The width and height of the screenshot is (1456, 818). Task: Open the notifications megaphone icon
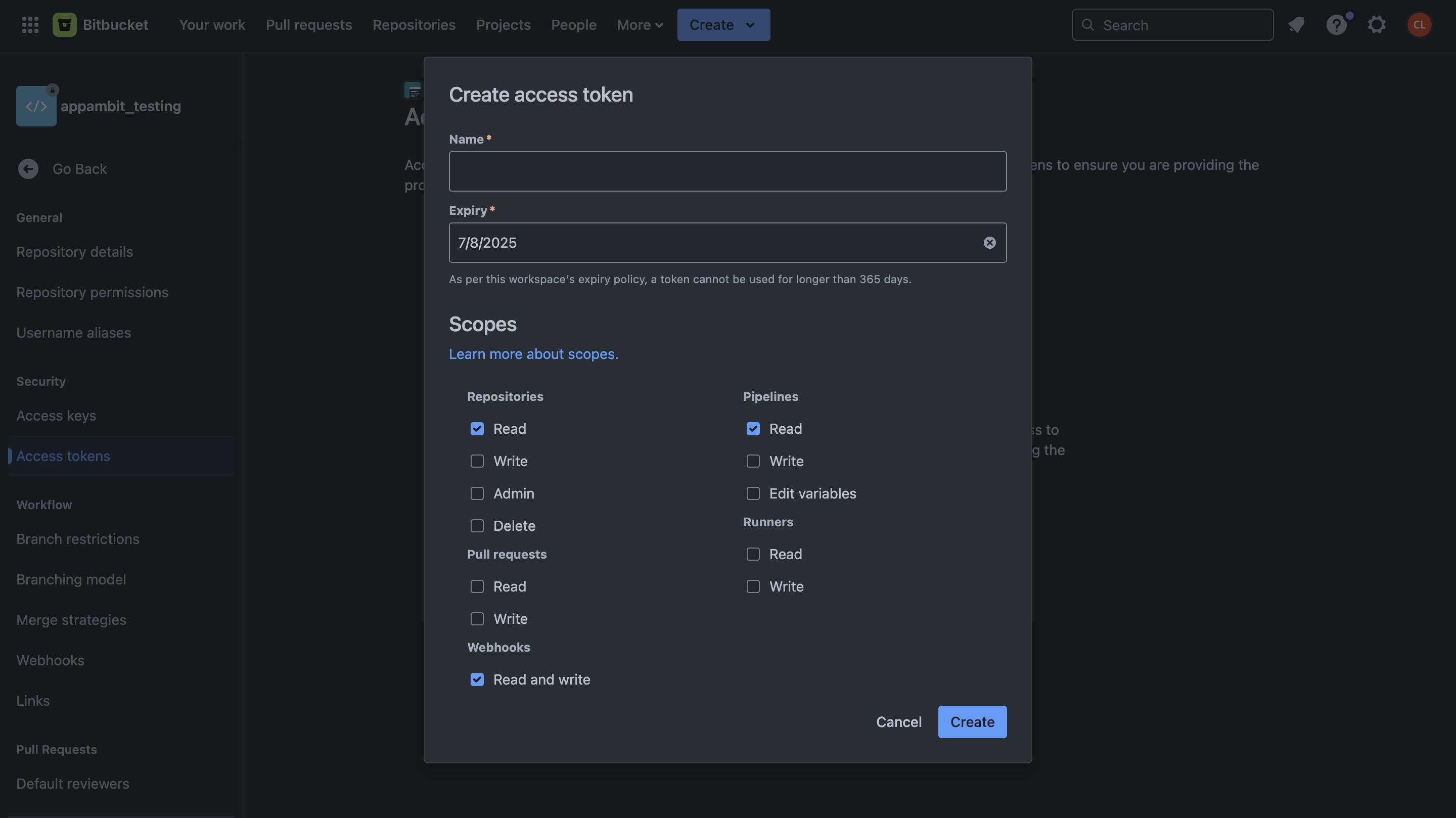point(1296,25)
